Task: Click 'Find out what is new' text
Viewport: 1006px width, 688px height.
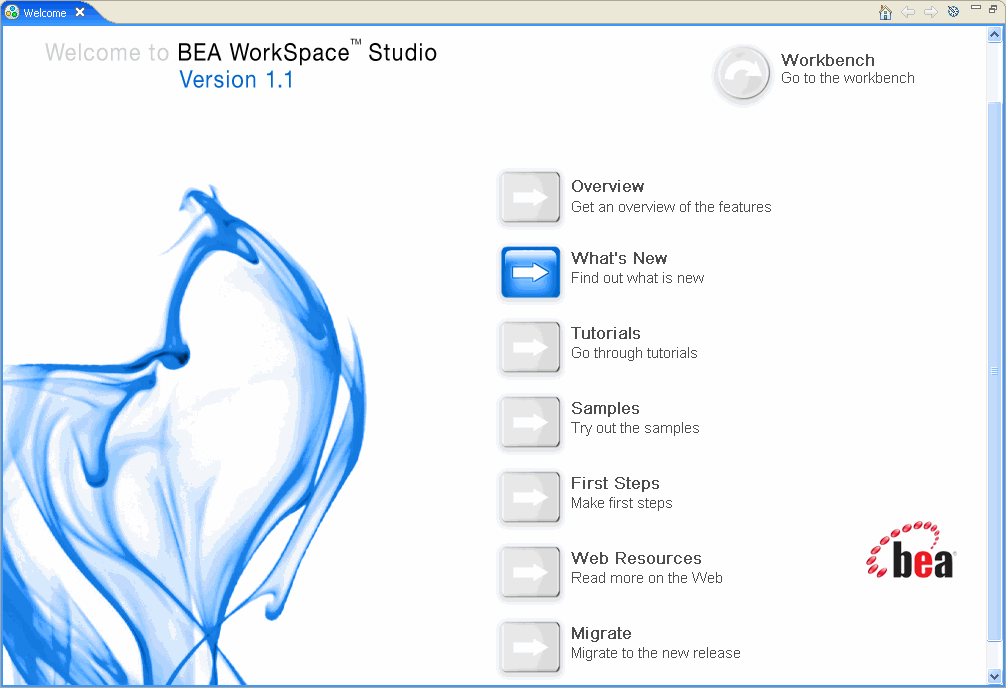Action: (x=638, y=278)
